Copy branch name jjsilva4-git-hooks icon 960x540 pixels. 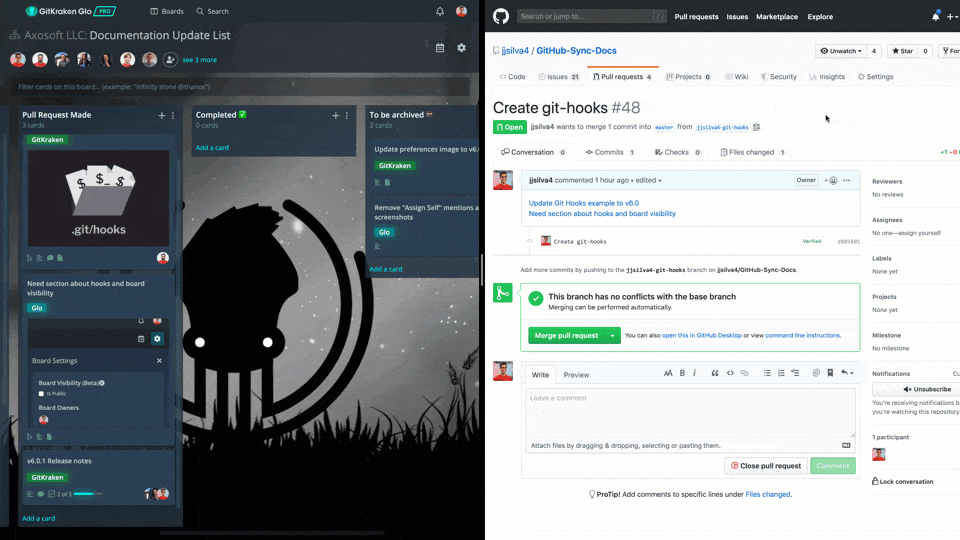coord(757,127)
